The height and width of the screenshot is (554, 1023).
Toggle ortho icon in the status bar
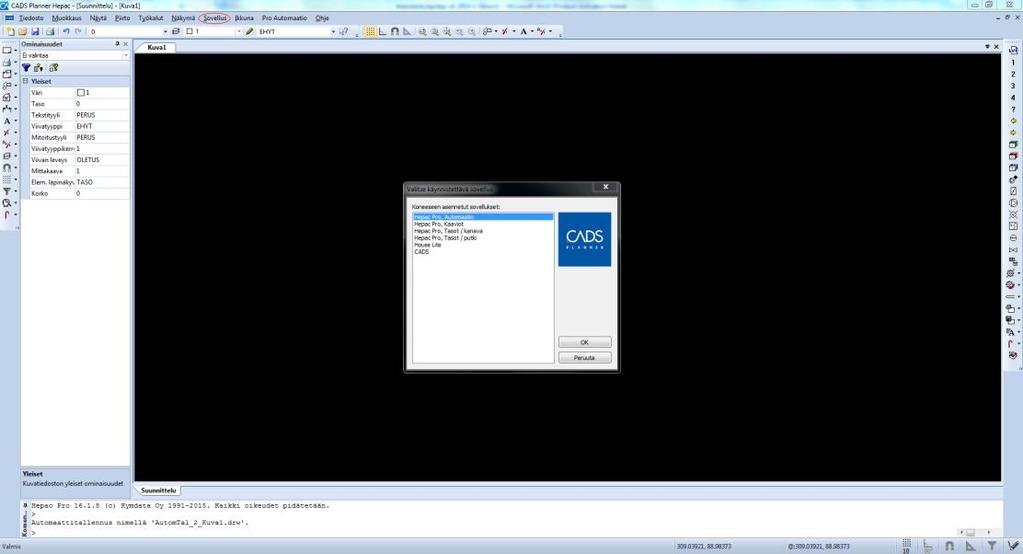[x=928, y=546]
